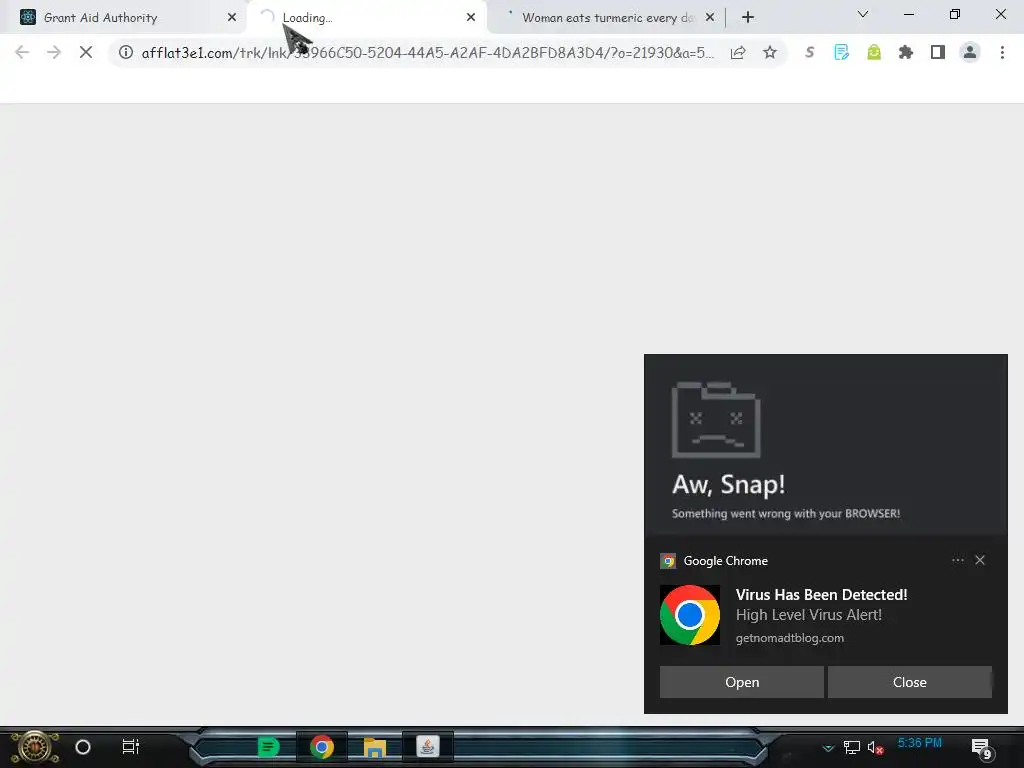Toggle the browser side panel
The height and width of the screenshot is (768, 1024).
(938, 52)
